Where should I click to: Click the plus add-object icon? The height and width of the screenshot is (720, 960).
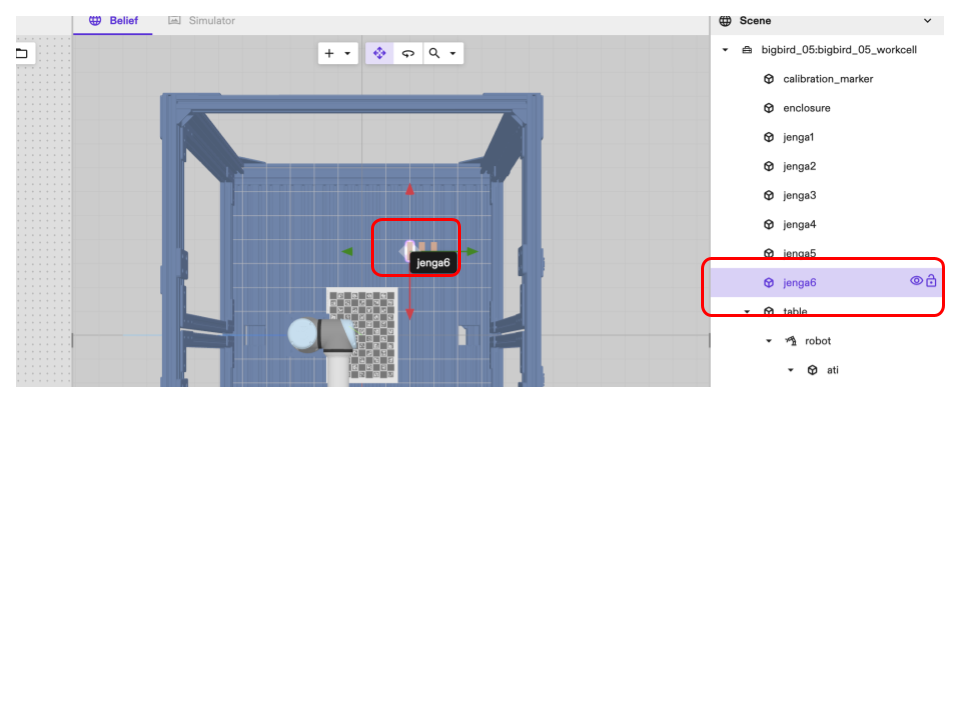(329, 53)
